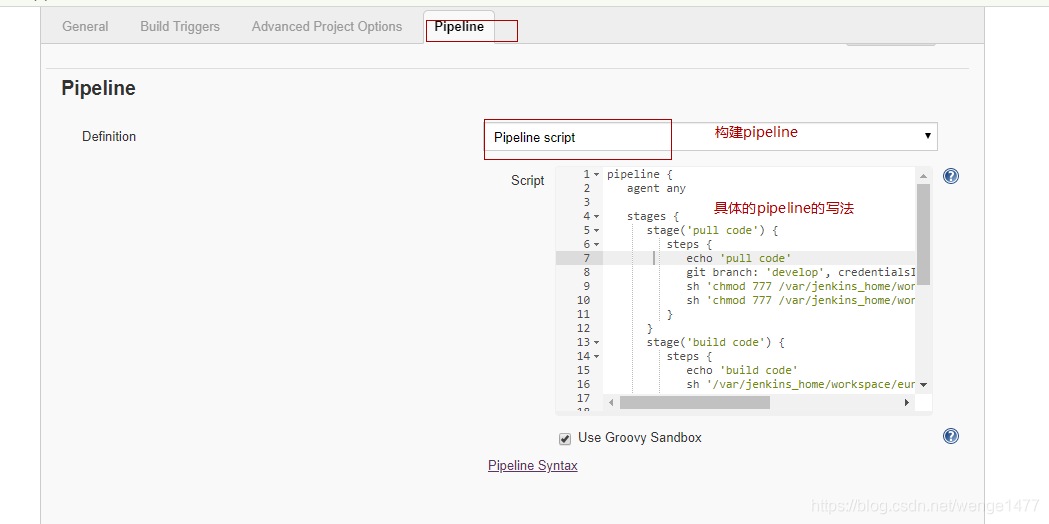Open help for Use Groovy Sandbox
Viewport: 1049px width, 524px height.
coord(951,436)
